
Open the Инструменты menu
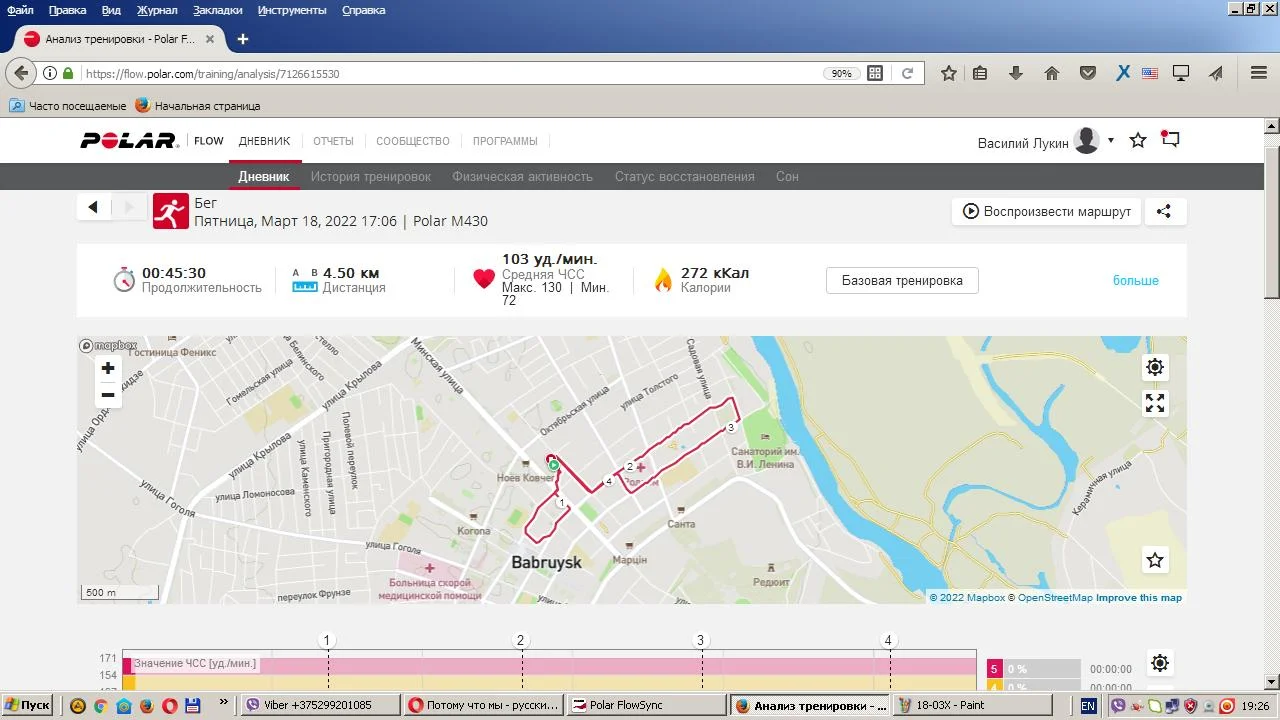point(292,10)
